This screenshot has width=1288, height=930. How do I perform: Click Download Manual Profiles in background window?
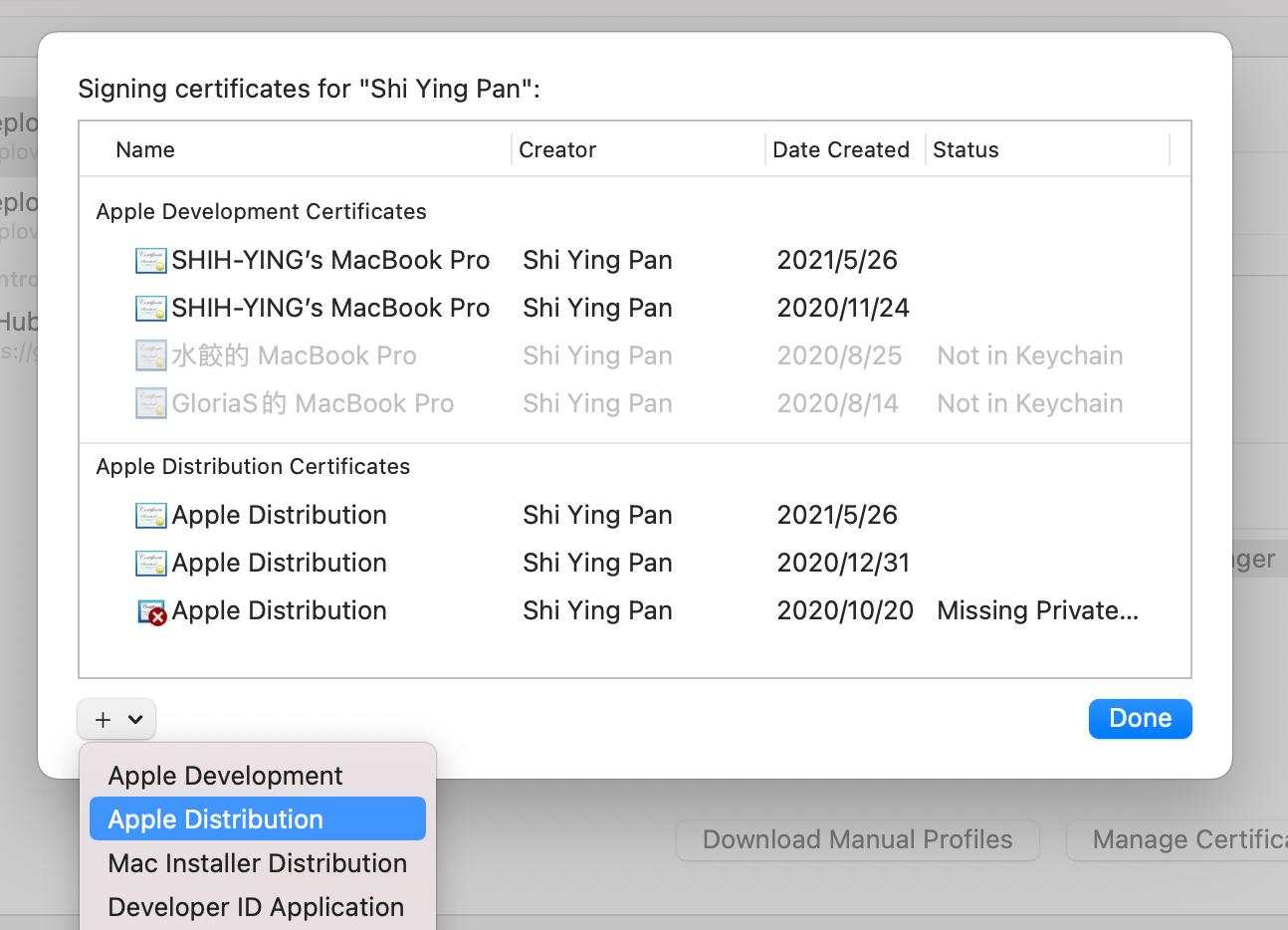(858, 840)
